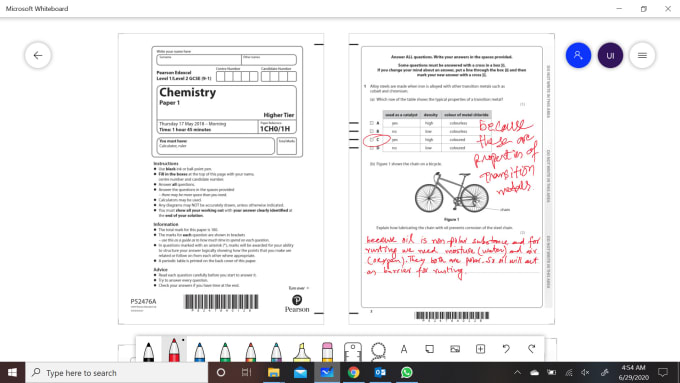Show hidden system tray icons

[x=517, y=373]
